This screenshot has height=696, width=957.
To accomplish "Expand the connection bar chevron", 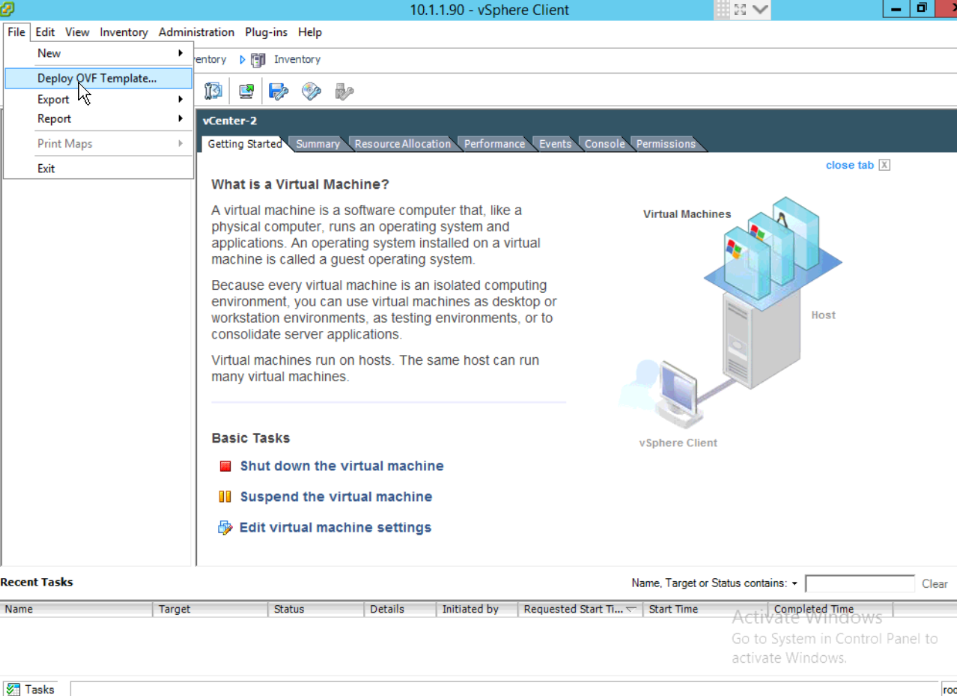I will click(x=760, y=9).
